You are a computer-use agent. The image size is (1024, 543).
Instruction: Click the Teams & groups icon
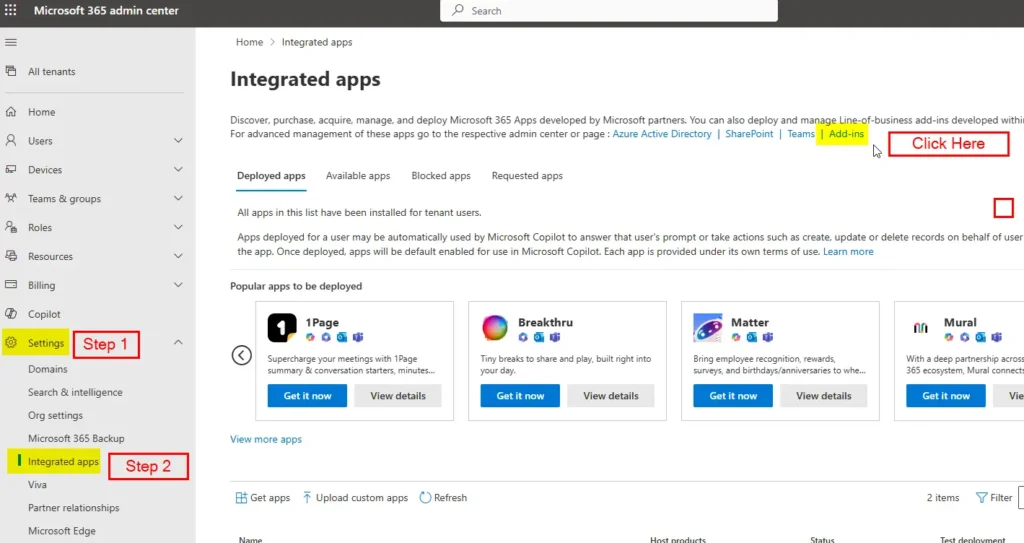click(11, 198)
